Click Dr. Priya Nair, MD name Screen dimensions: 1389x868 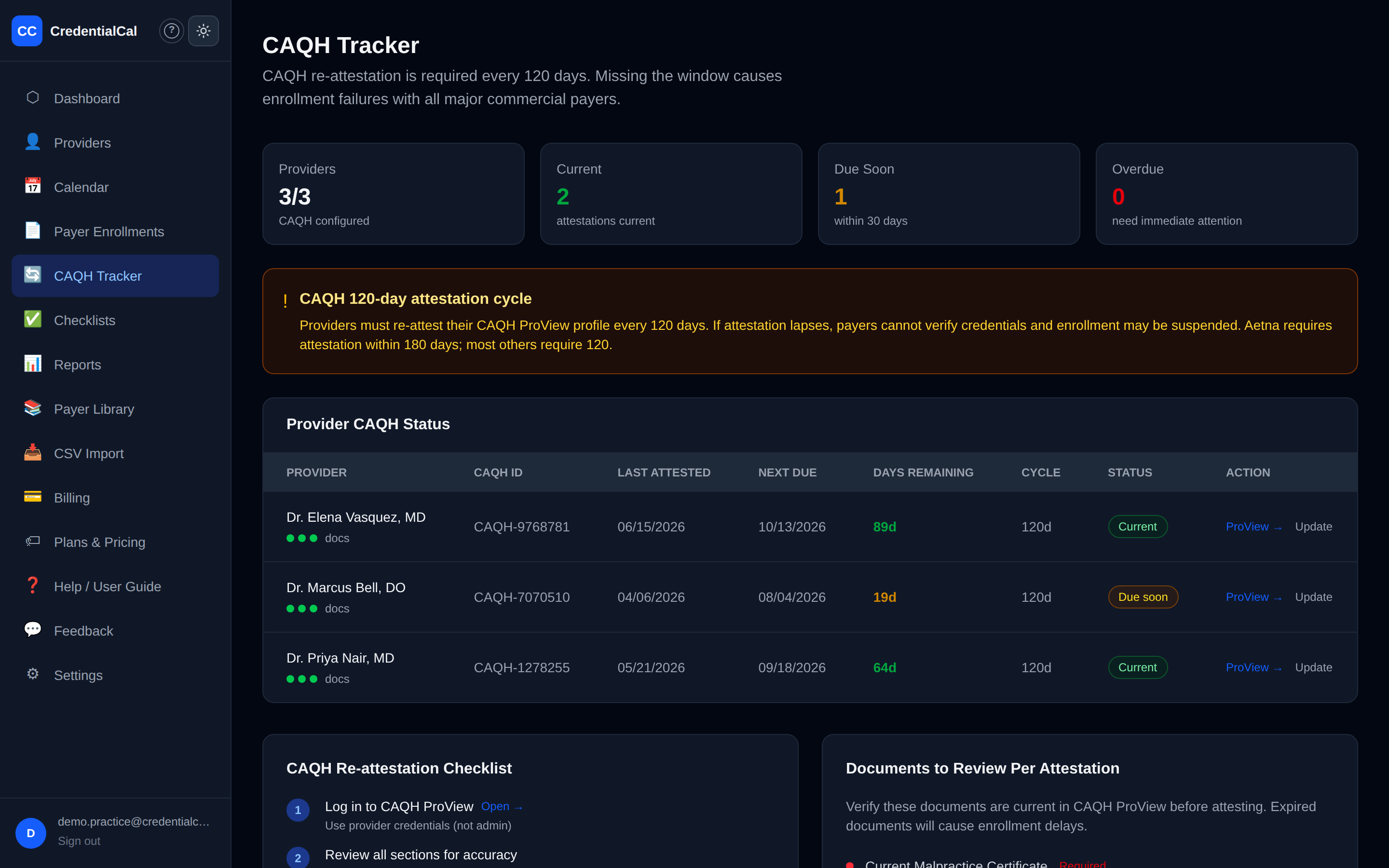(340, 658)
